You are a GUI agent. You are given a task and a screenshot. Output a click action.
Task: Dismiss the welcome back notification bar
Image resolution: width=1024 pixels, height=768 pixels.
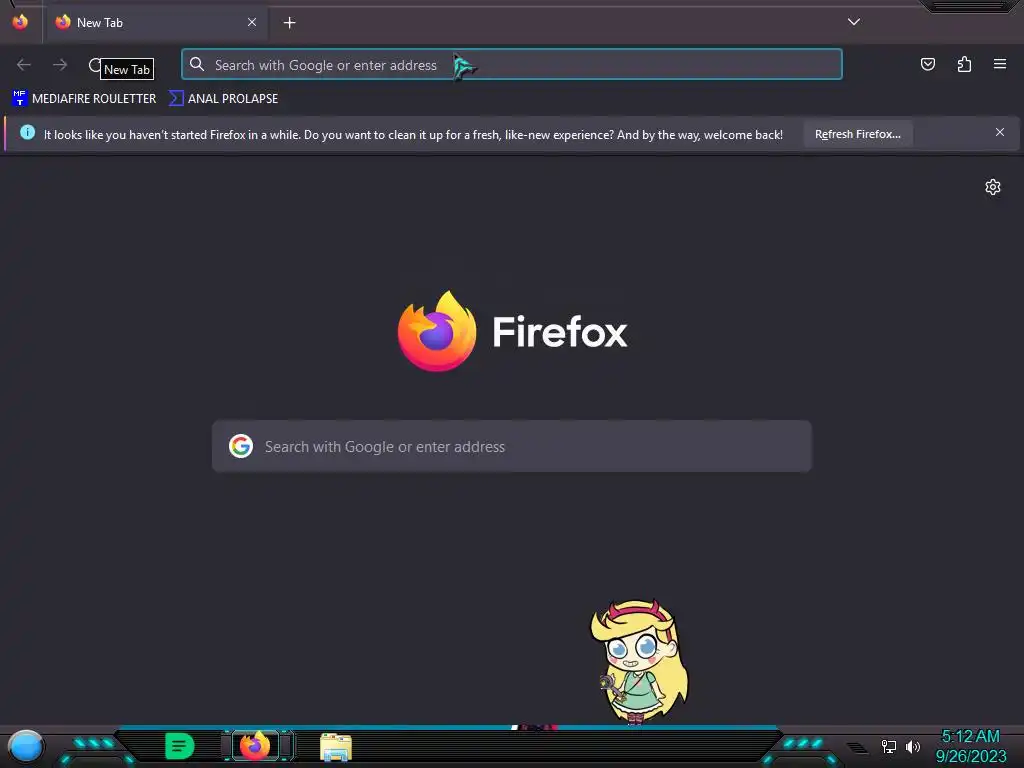[1000, 133]
